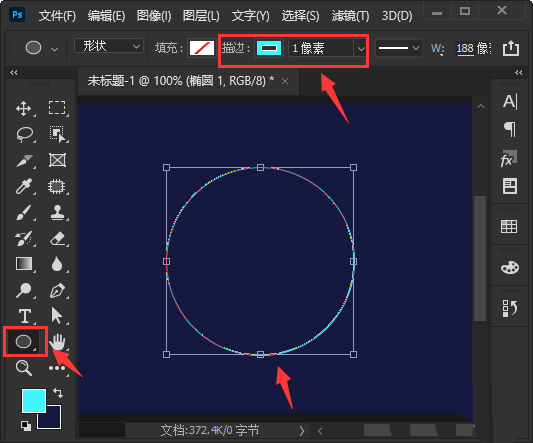This screenshot has width=533, height=443.
Task: Select the Clone Stamp tool
Action: coord(57,213)
